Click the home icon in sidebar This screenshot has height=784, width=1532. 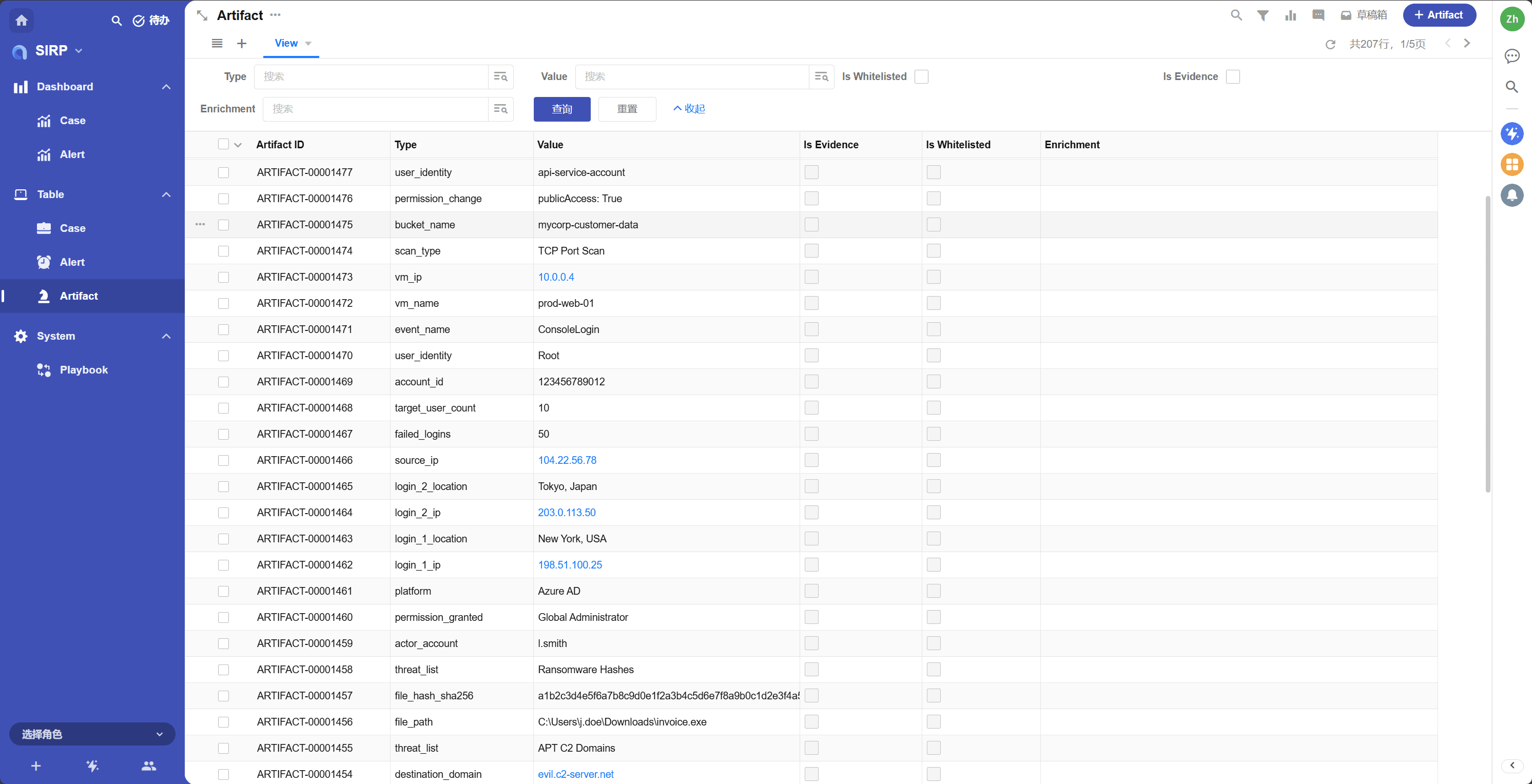(x=22, y=20)
